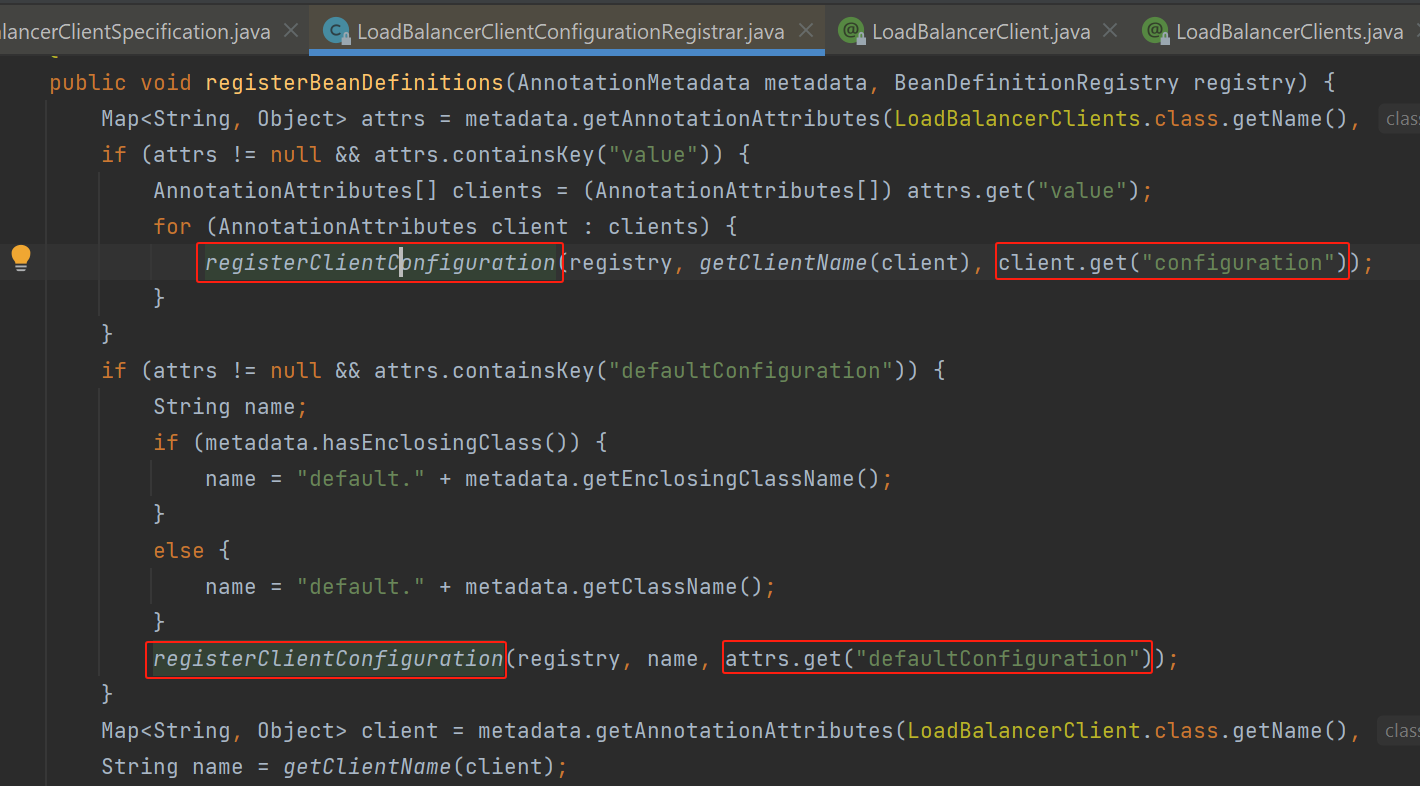Click the for keyword

coord(172,226)
